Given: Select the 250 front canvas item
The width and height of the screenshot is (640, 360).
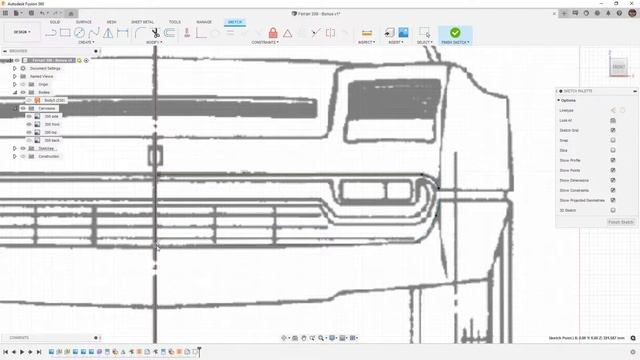Looking at the screenshot, I should (x=52, y=124).
